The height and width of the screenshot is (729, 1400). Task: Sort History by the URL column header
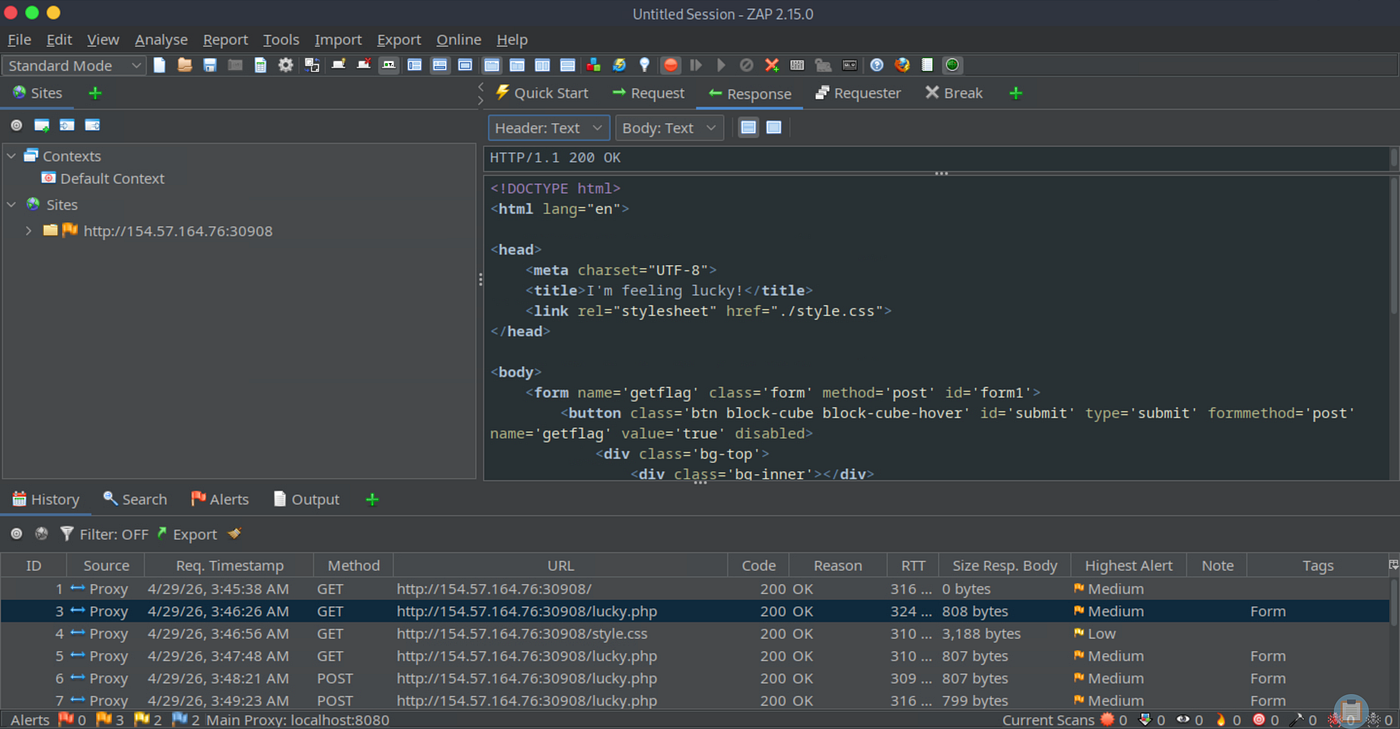tap(560, 565)
